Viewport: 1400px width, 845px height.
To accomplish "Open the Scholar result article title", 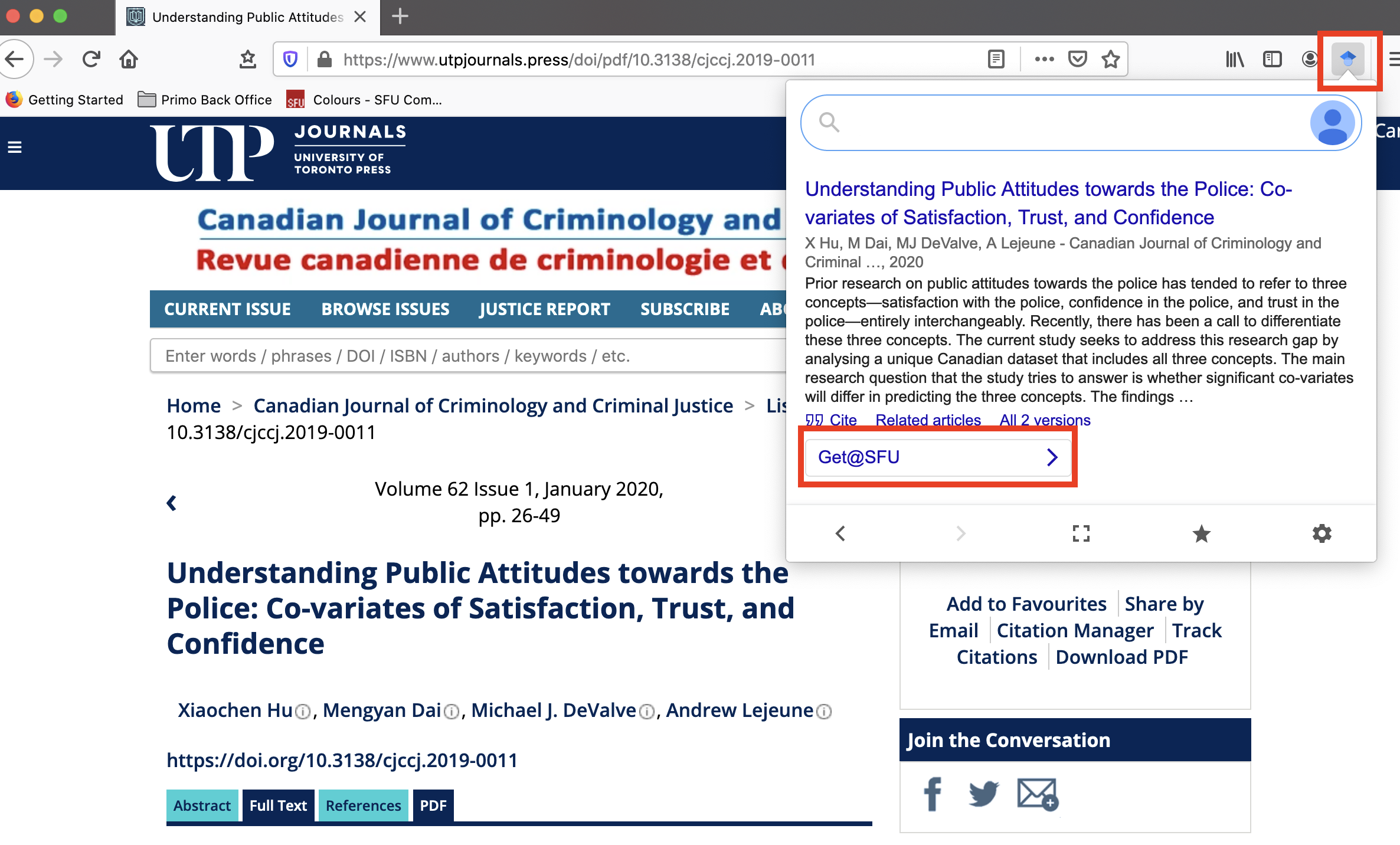I will pyautogui.click(x=1048, y=203).
